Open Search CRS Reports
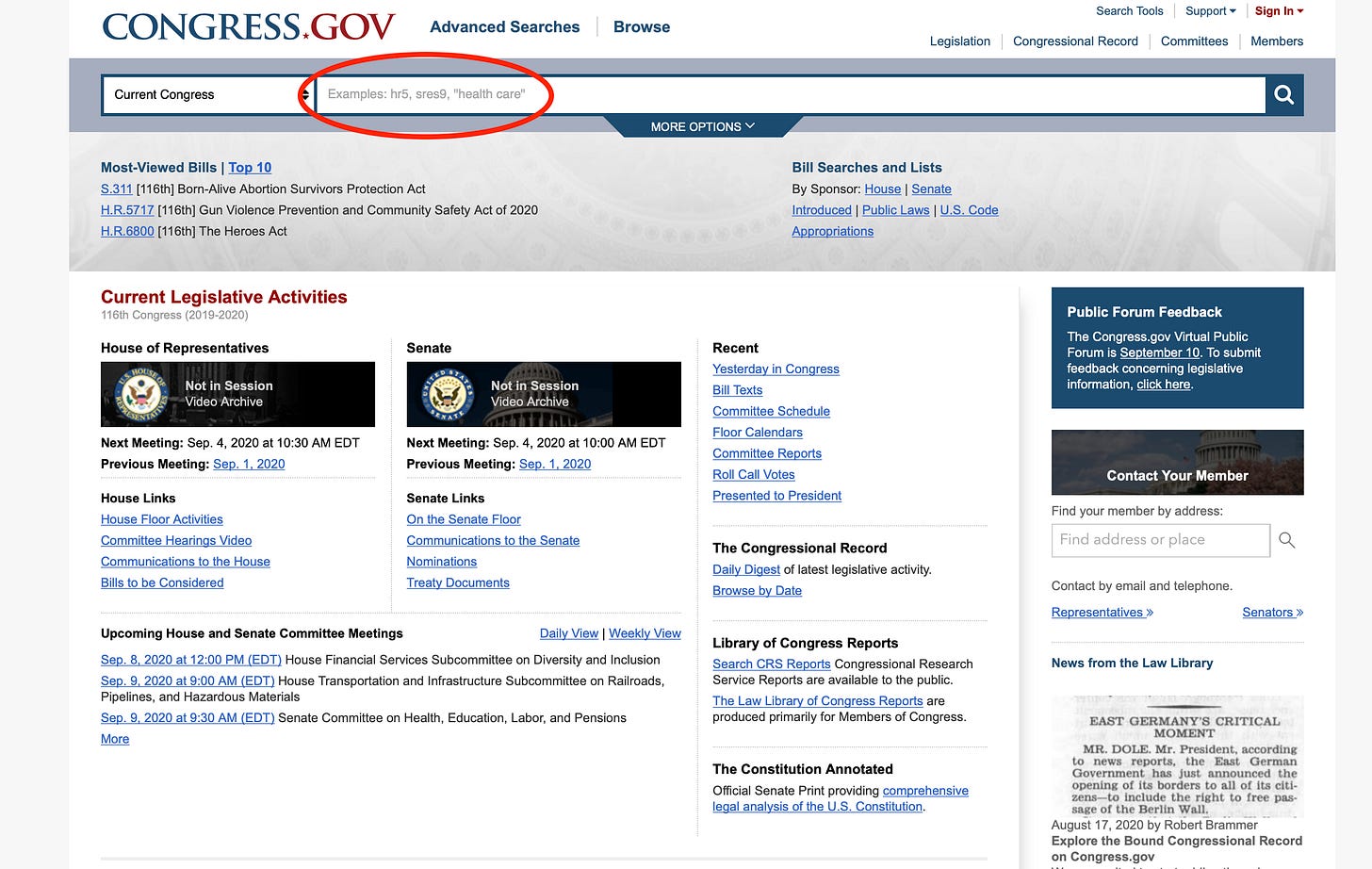 (x=772, y=664)
